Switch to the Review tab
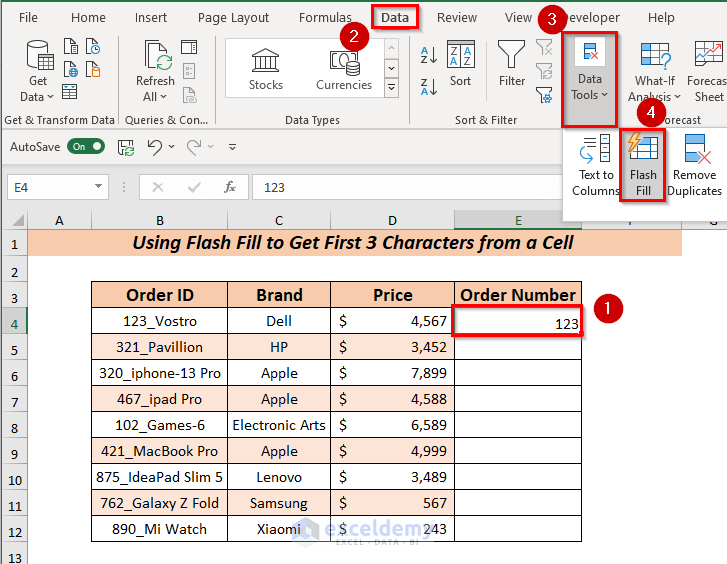This screenshot has height=564, width=727. click(x=457, y=18)
